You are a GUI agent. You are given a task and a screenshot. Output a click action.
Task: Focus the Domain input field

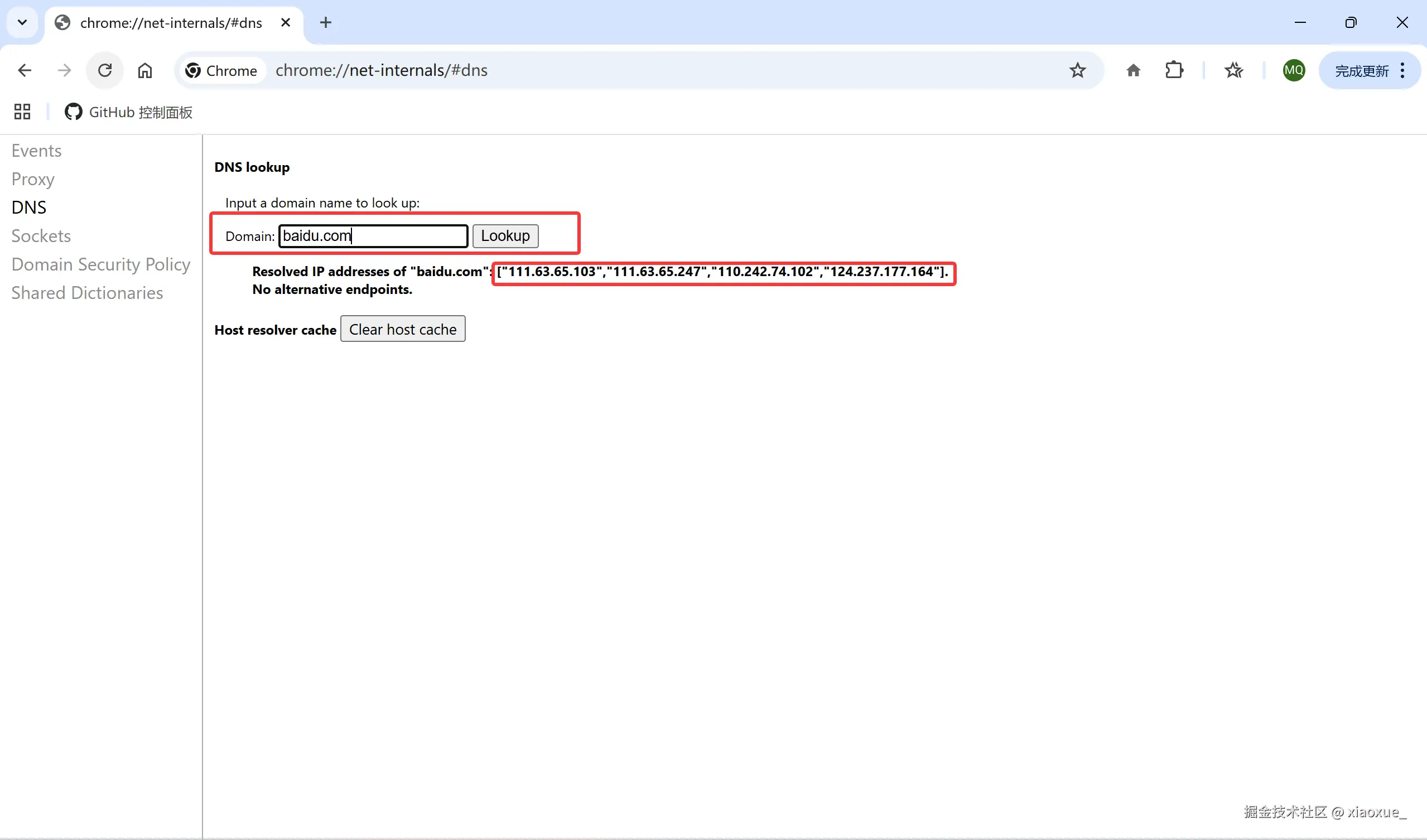point(373,236)
